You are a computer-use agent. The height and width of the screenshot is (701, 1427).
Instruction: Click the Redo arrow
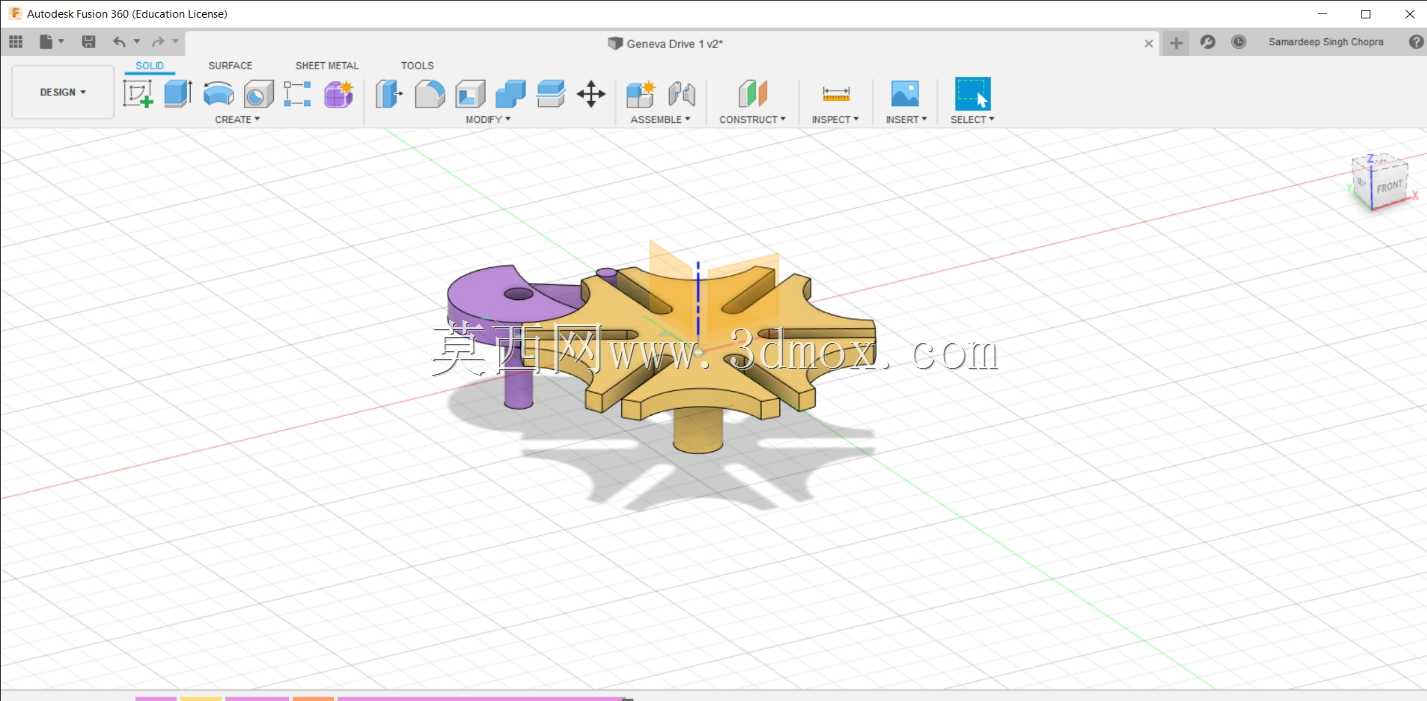click(158, 42)
